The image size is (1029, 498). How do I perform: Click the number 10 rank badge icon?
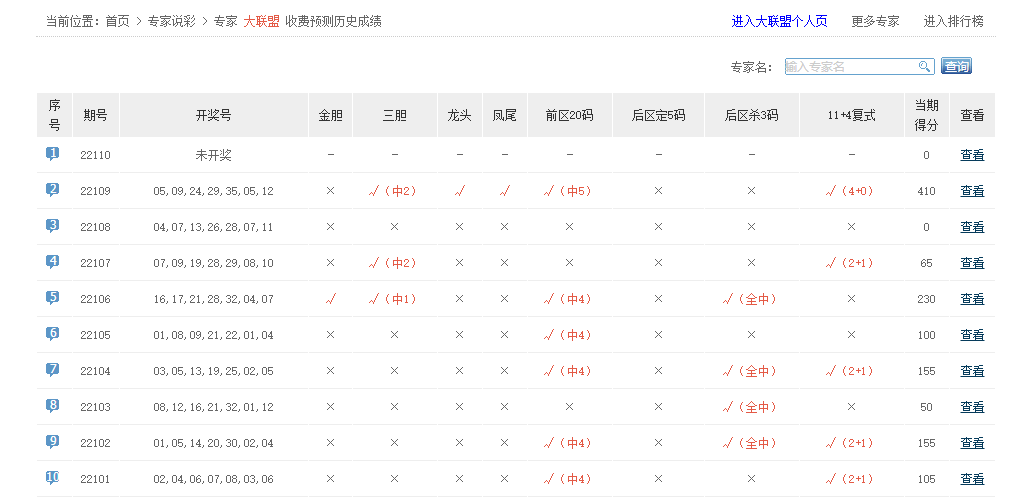(52, 478)
